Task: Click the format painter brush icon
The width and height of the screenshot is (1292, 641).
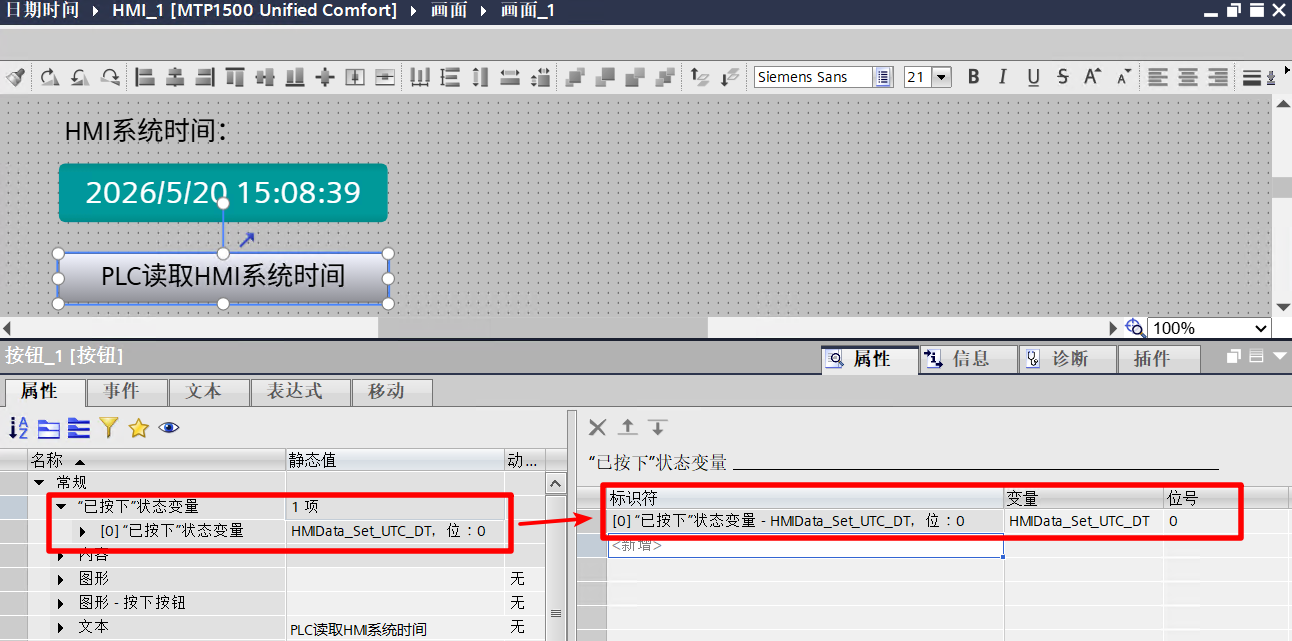Action: click(x=15, y=77)
